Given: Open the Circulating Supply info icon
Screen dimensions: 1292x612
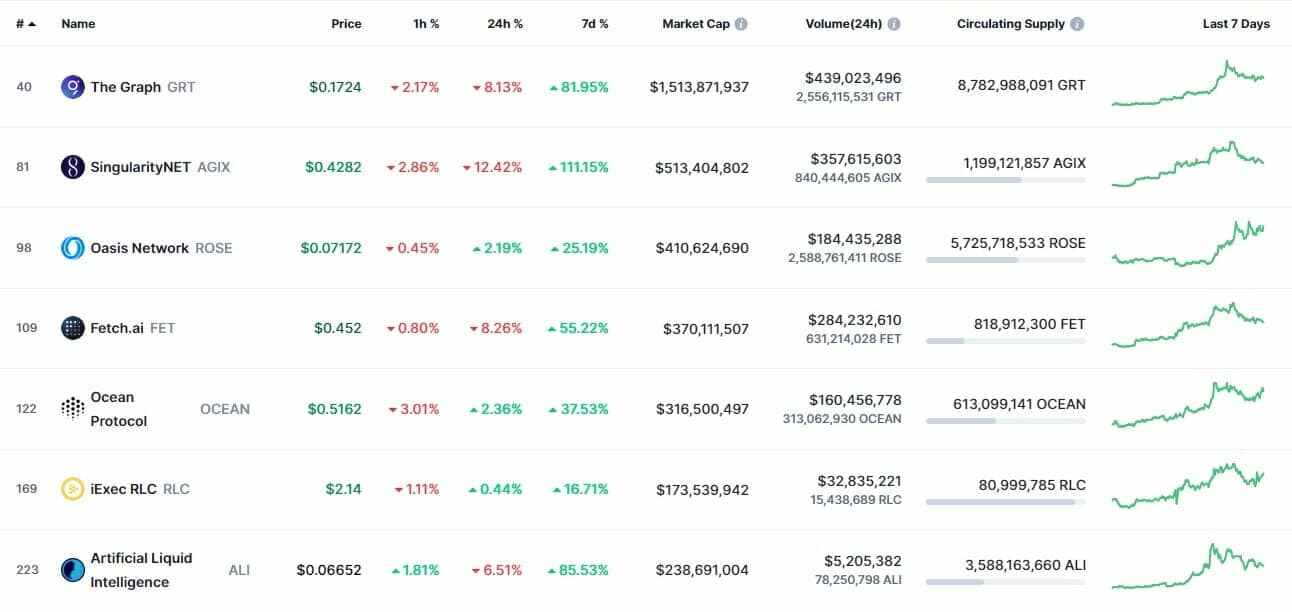Looking at the screenshot, I should click(1076, 24).
